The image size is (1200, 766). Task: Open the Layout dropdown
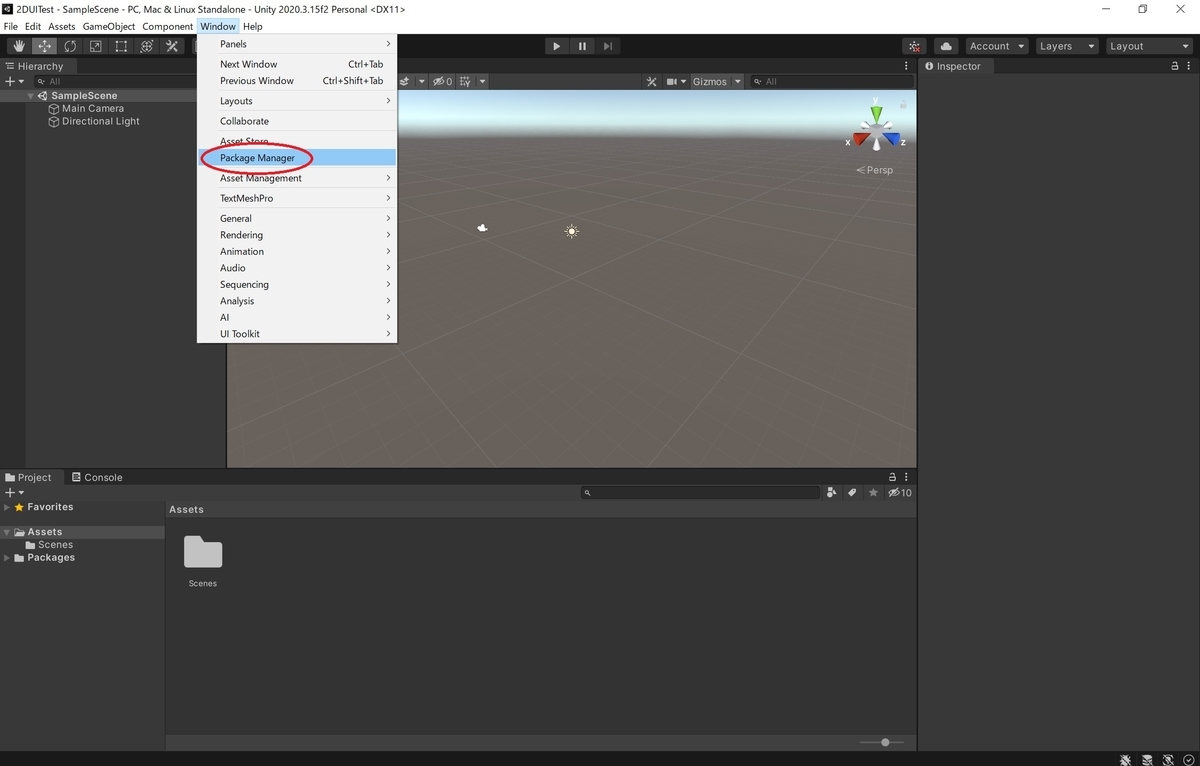click(1148, 46)
